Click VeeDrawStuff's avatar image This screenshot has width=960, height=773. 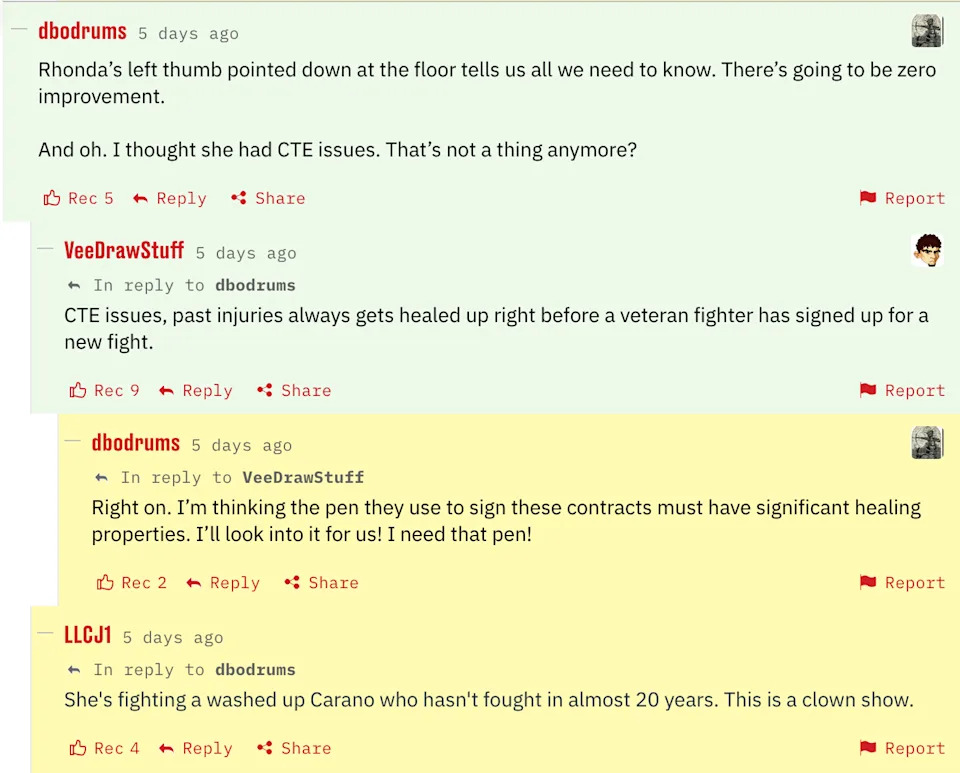[928, 250]
